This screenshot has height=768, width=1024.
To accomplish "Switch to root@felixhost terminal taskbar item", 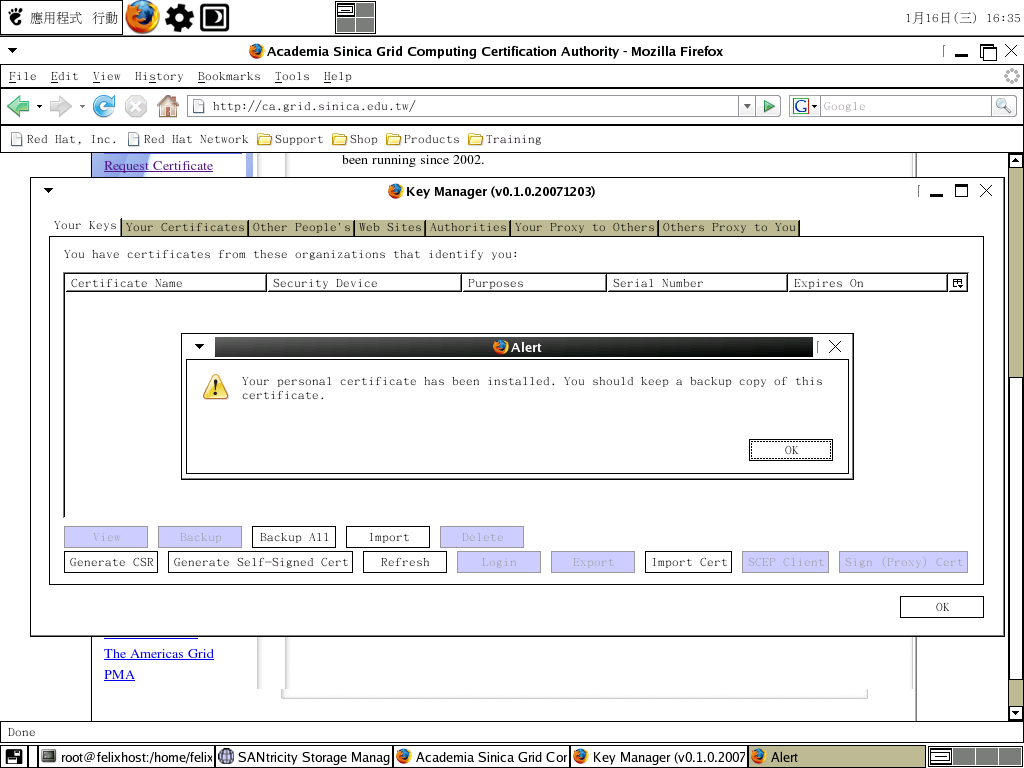I will 127,757.
